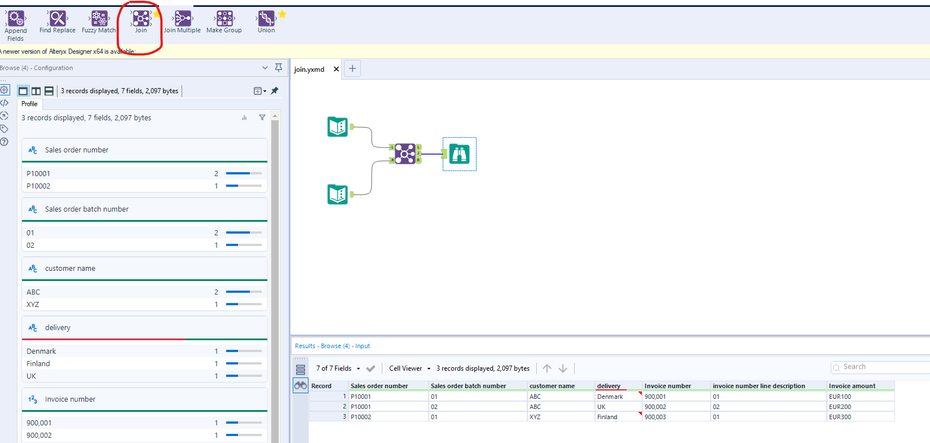
Task: Click the Profile panel vertical scrollbar
Action: point(275,279)
